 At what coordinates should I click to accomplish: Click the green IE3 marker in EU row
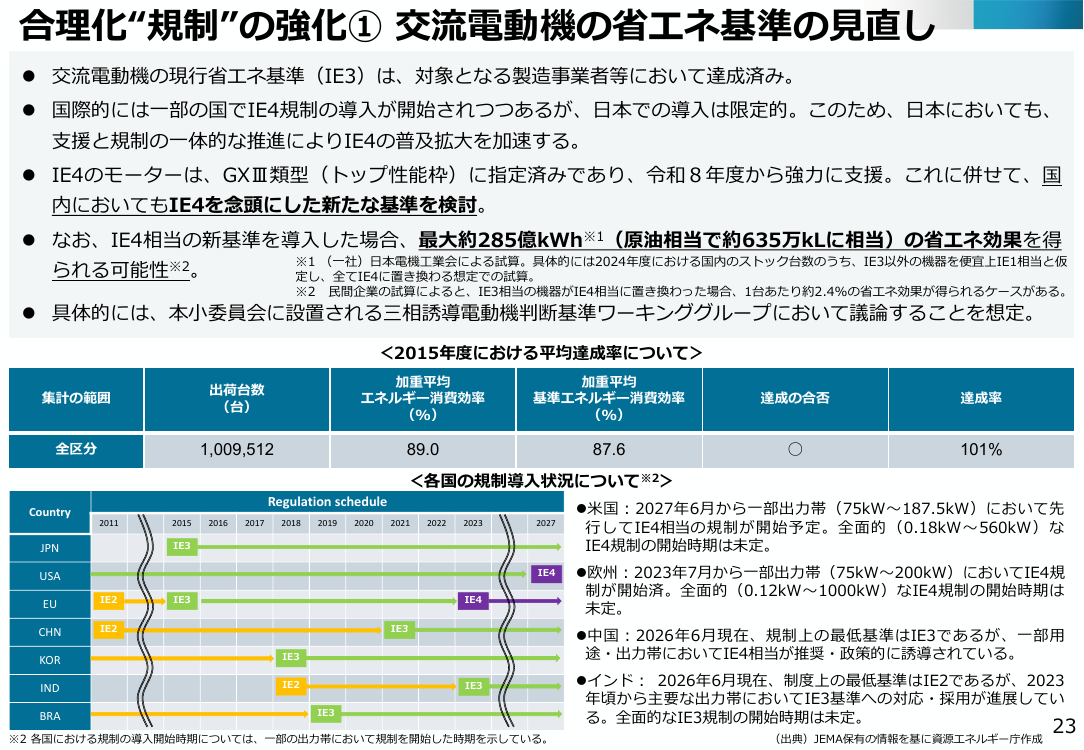[x=182, y=600]
